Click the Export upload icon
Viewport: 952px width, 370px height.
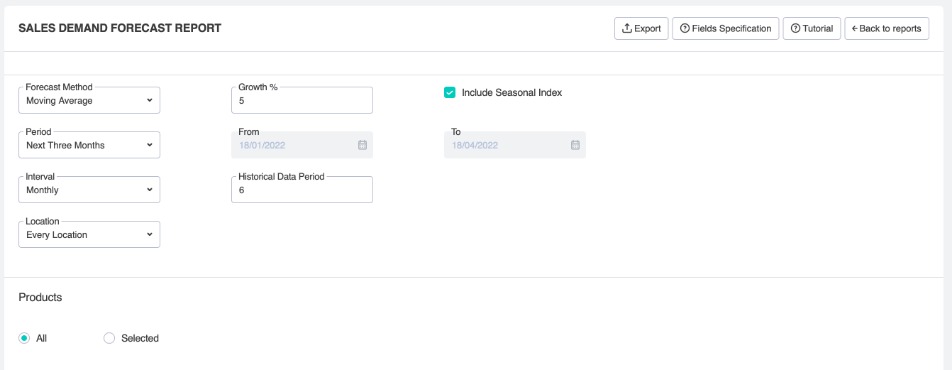627,29
